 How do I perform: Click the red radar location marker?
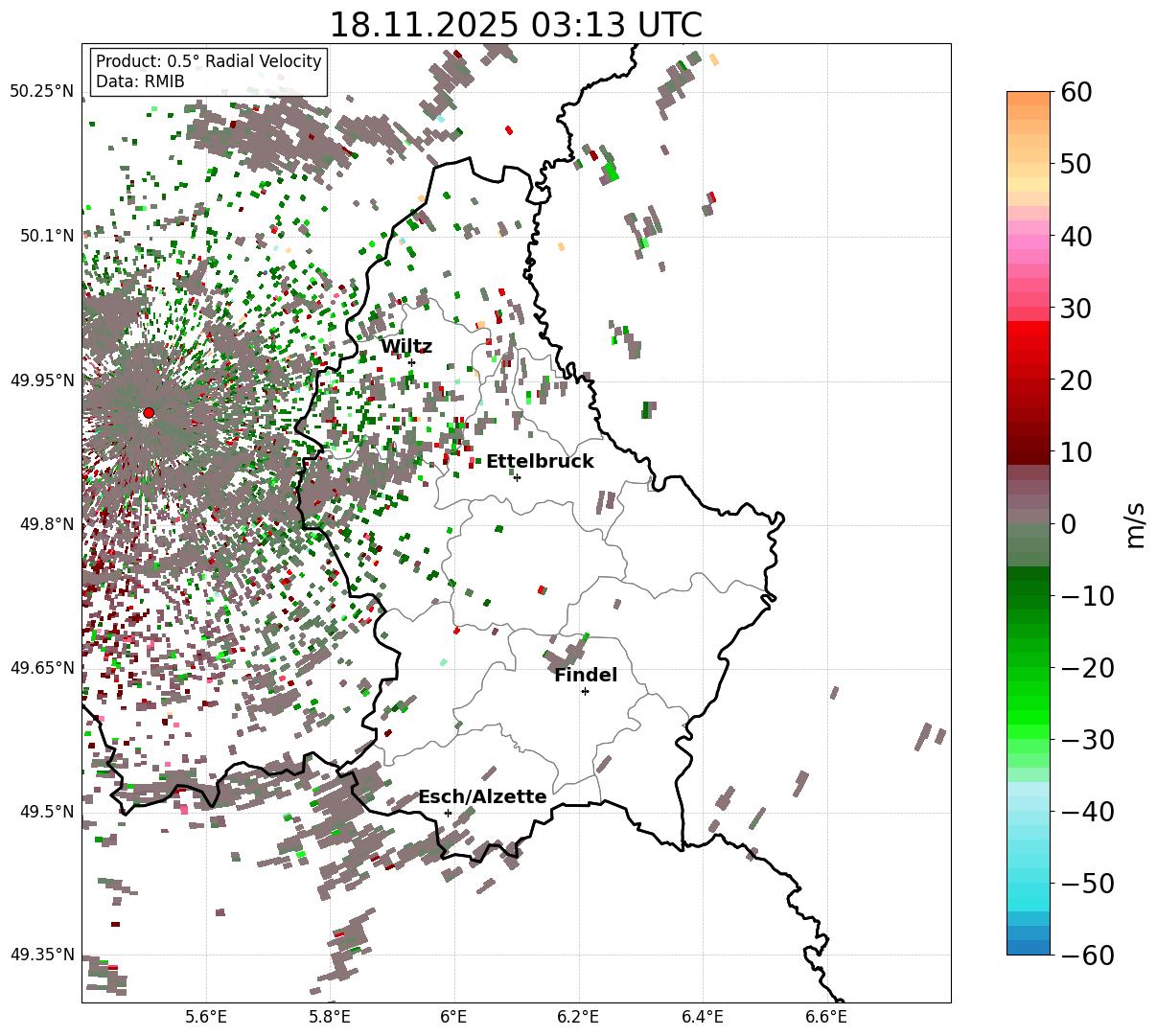pos(149,413)
